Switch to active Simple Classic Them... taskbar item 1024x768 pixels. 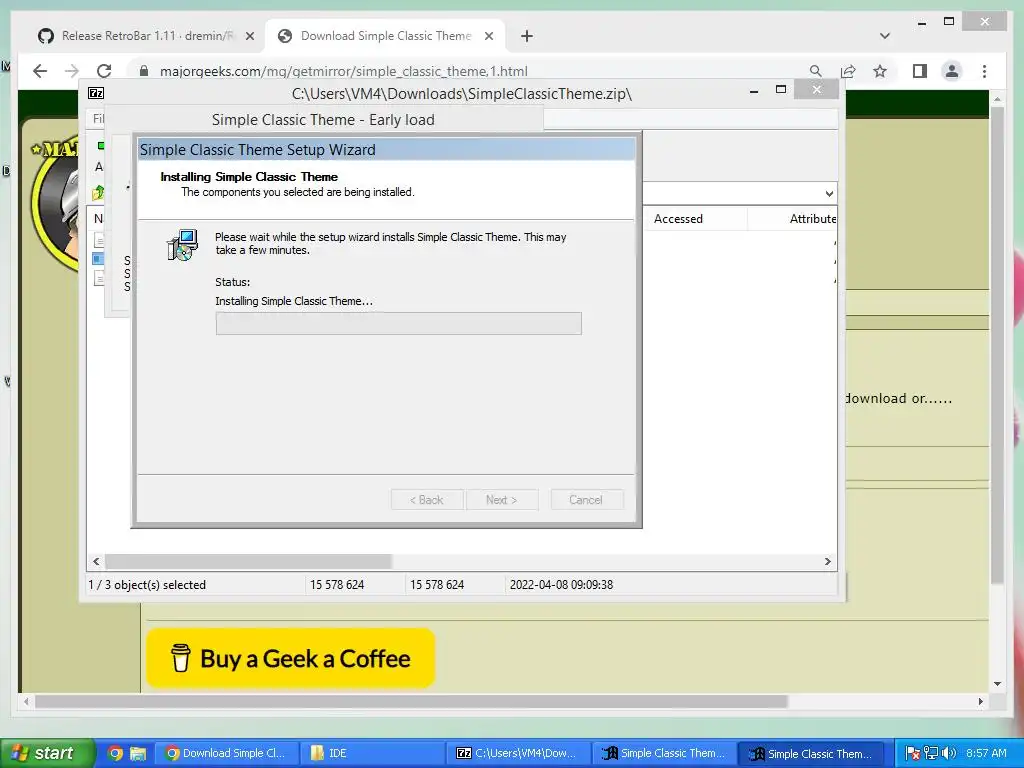(x=810, y=754)
